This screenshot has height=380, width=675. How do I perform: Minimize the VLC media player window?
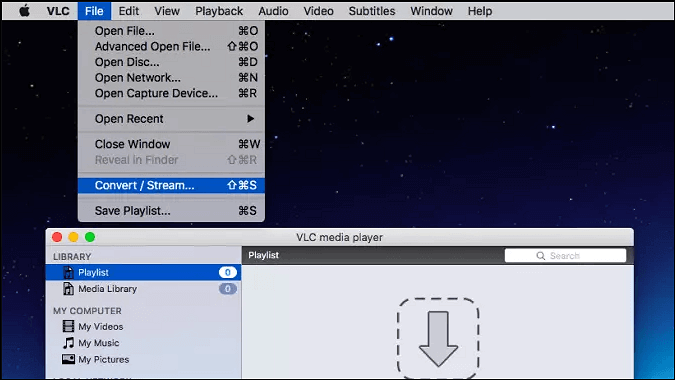(73, 237)
